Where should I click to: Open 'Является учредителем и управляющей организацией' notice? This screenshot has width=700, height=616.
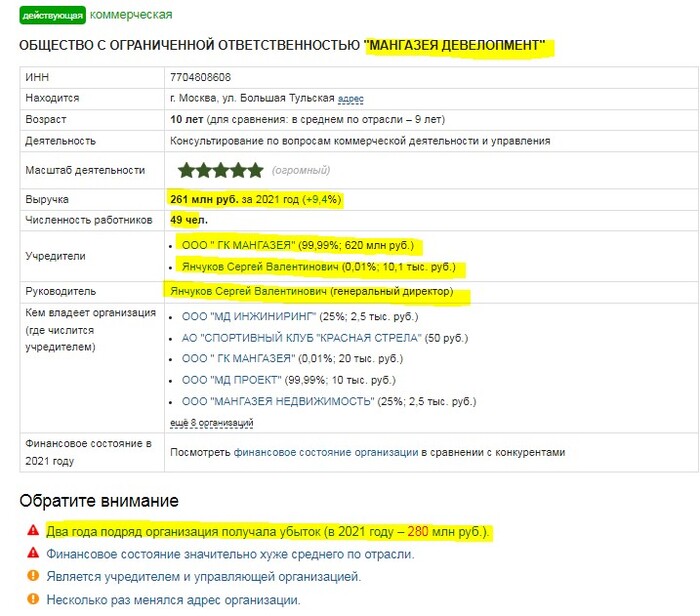pyautogui.click(x=204, y=577)
